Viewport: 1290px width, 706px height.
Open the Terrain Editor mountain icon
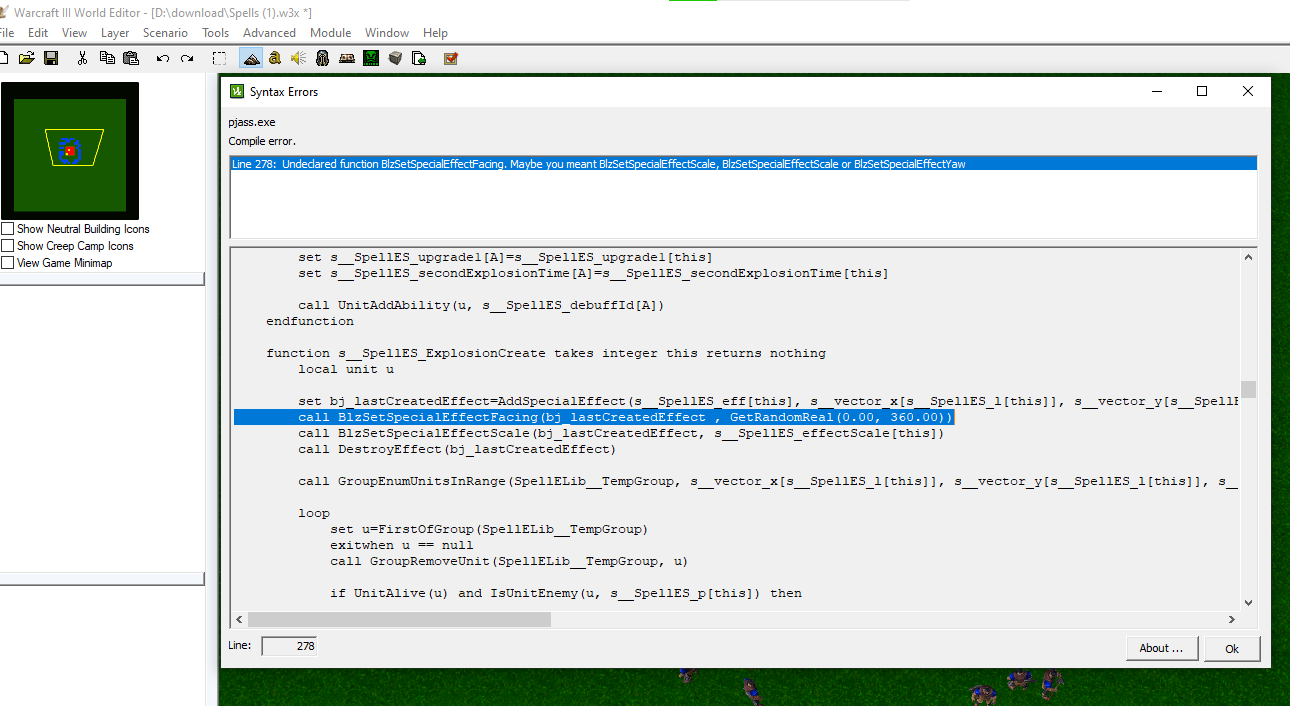point(251,58)
